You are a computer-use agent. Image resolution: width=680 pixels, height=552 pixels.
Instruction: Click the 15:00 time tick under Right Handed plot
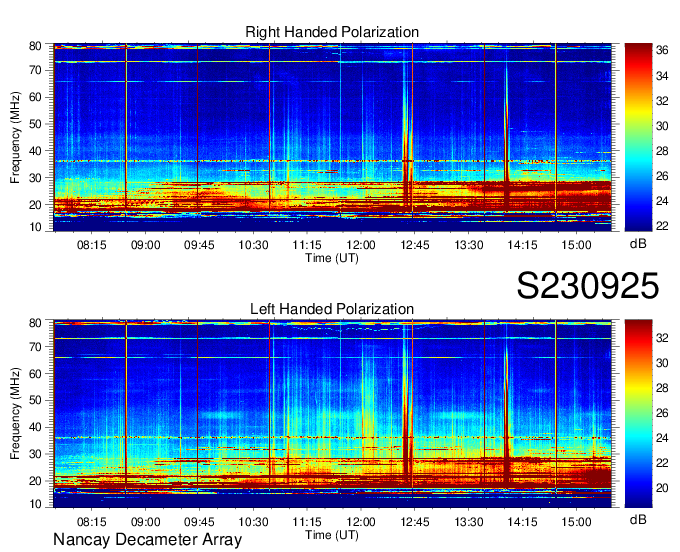[576, 245]
